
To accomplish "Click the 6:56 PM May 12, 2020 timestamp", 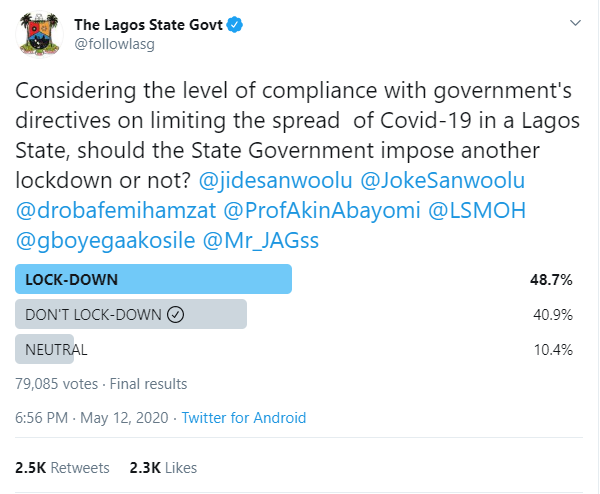I will 91,418.
